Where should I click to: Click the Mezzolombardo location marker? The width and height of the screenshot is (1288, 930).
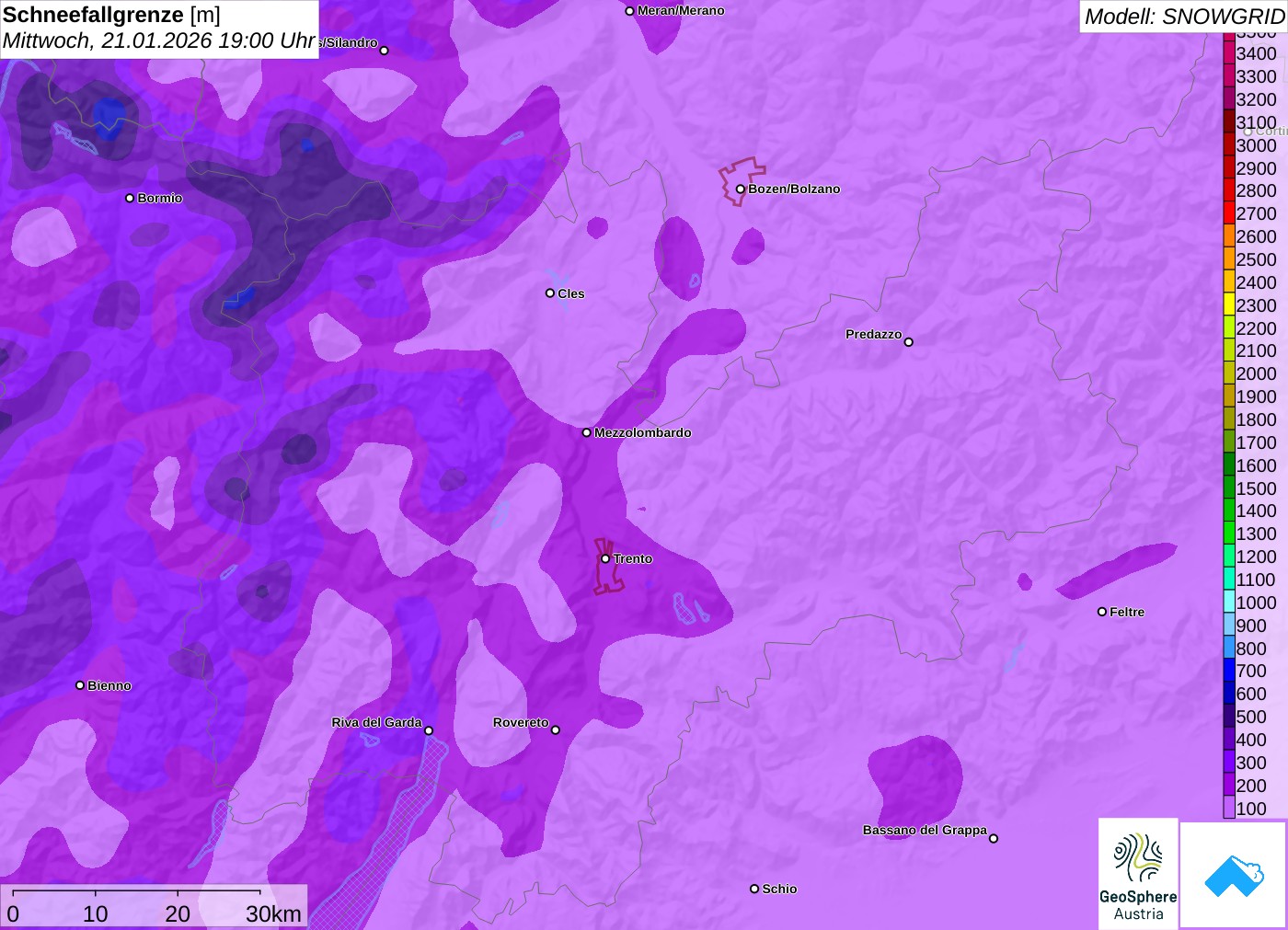(587, 432)
